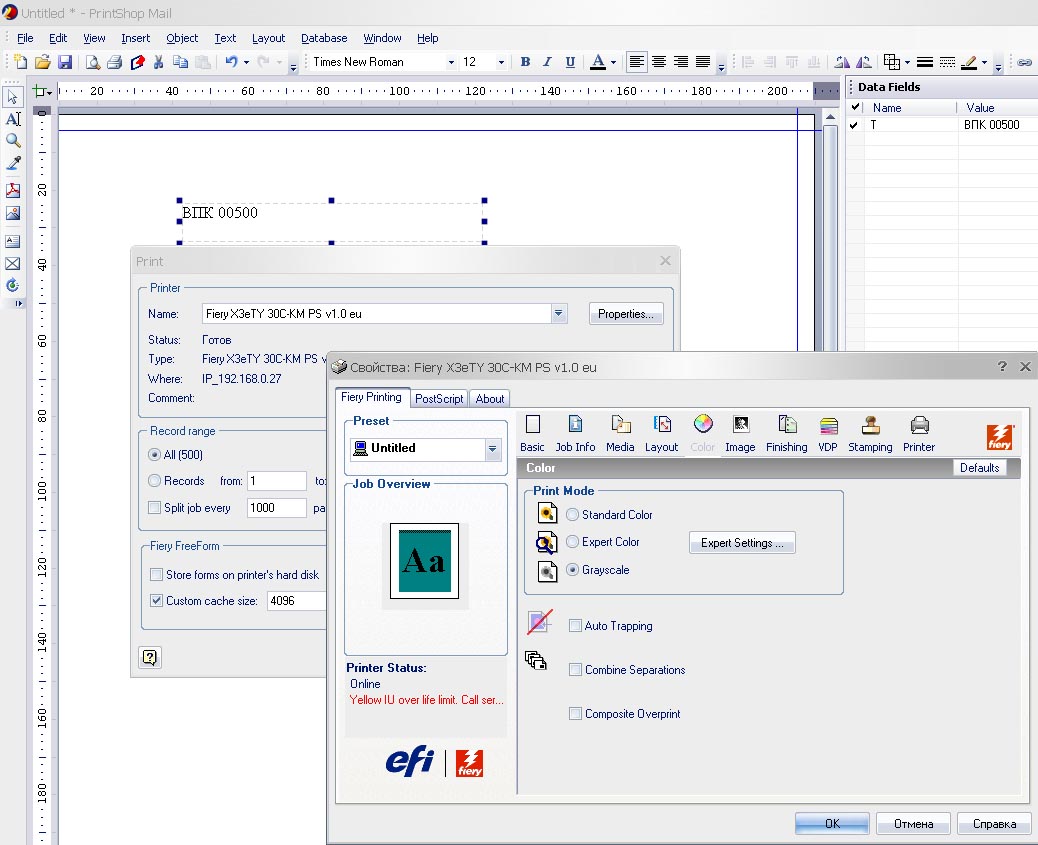Viewport: 1038px width, 845px height.
Task: Click the Job Overview preview thumbnail
Action: pos(424,561)
